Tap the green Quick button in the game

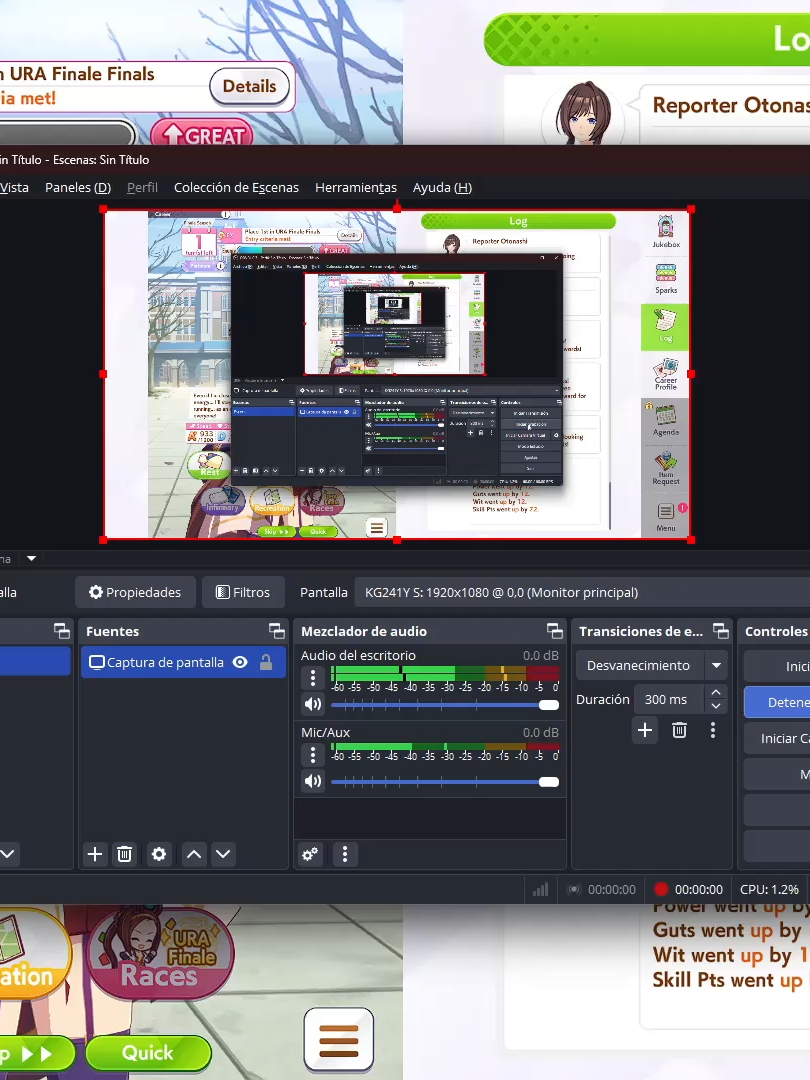click(147, 1053)
